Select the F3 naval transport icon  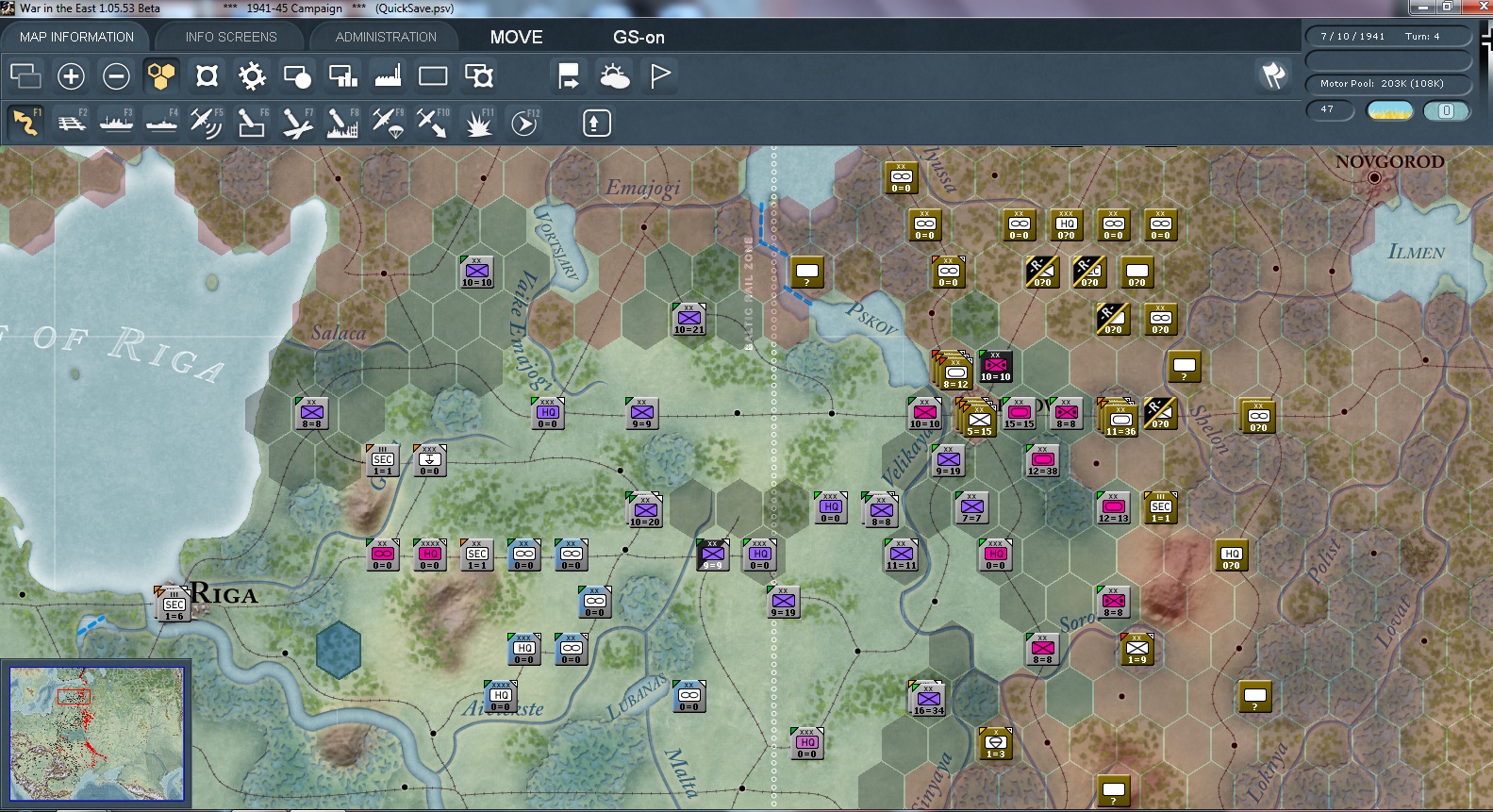coord(117,123)
